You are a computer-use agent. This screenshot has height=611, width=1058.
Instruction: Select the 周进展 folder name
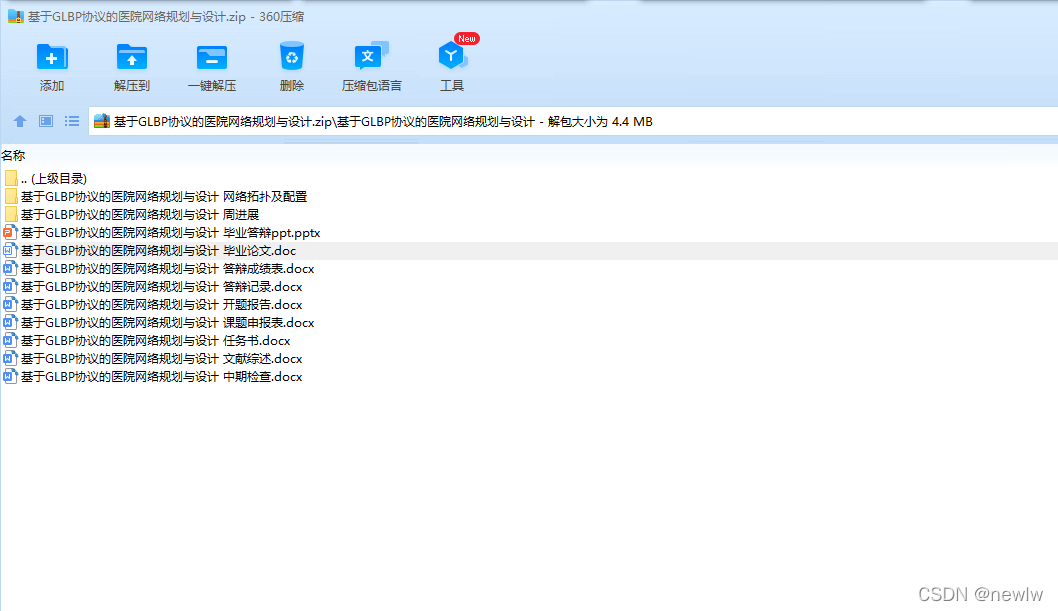click(140, 214)
